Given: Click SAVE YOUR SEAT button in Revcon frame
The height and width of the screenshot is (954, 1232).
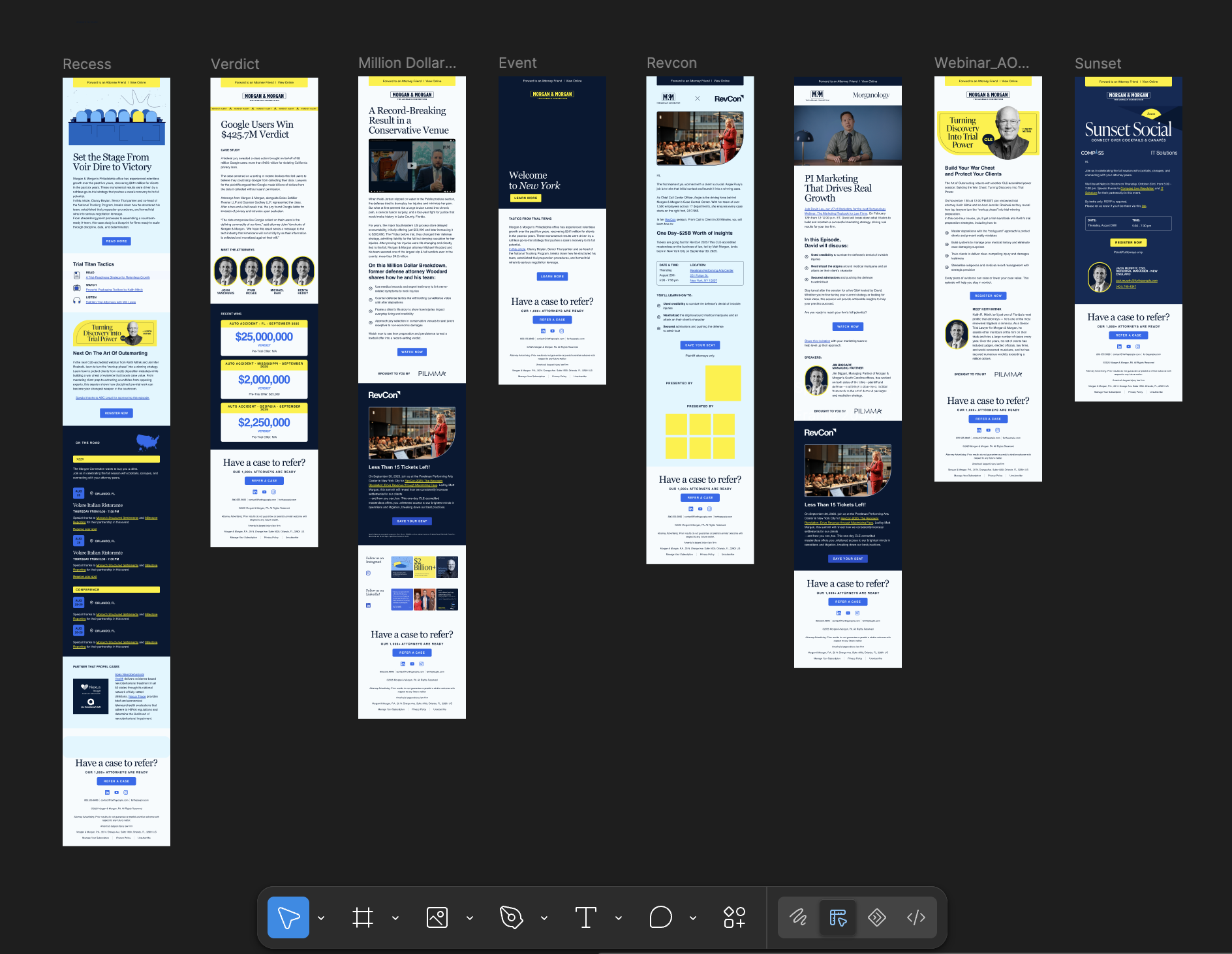Looking at the screenshot, I should coord(700,345).
